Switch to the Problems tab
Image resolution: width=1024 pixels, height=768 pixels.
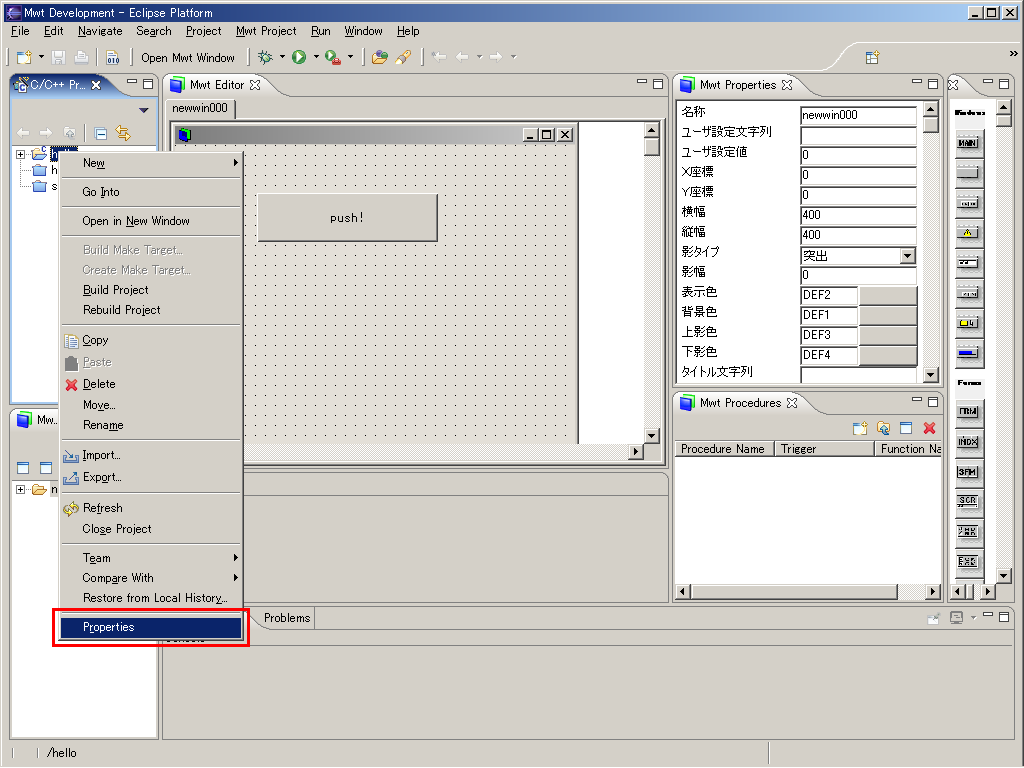click(x=287, y=618)
